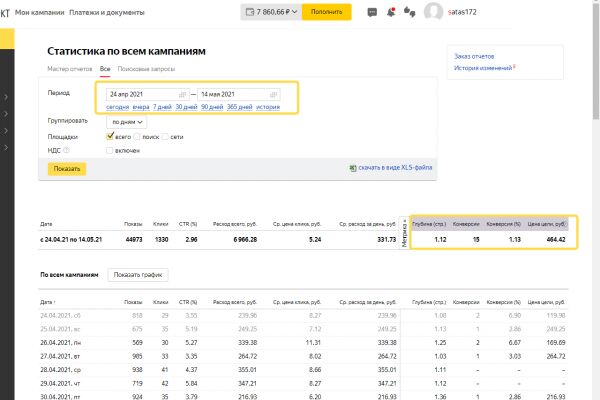The image size is (600, 400).
Task: Click the start date field 24 апр 2021
Action: pyautogui.click(x=147, y=95)
